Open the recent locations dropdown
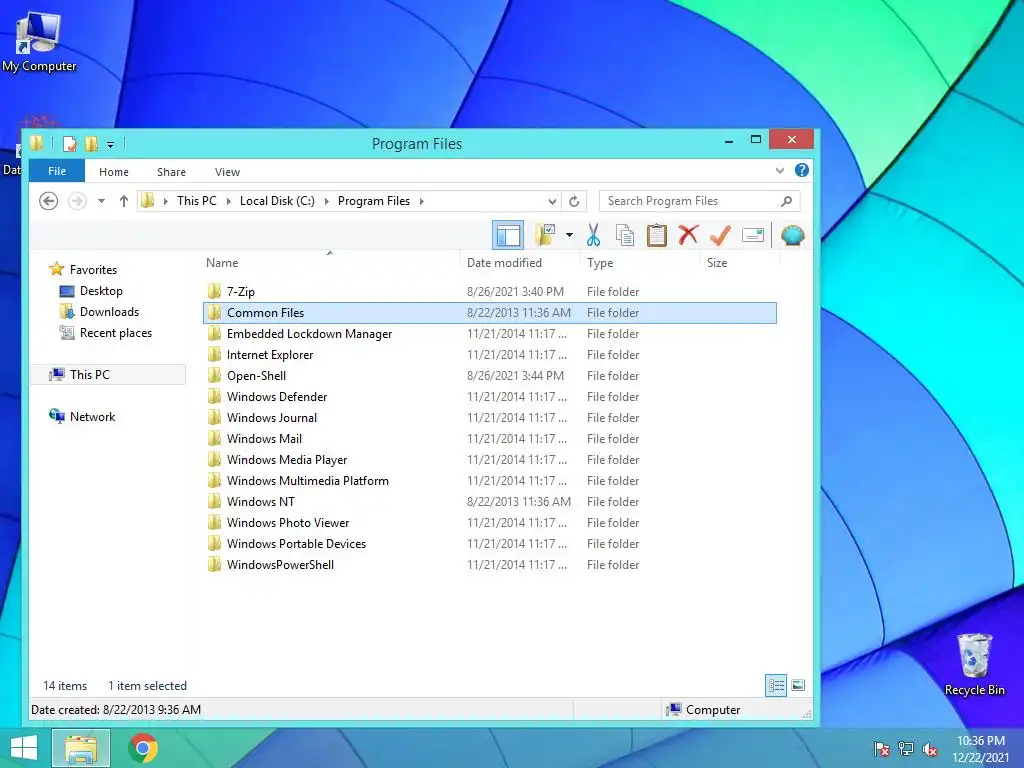This screenshot has height=768, width=1024. [101, 201]
